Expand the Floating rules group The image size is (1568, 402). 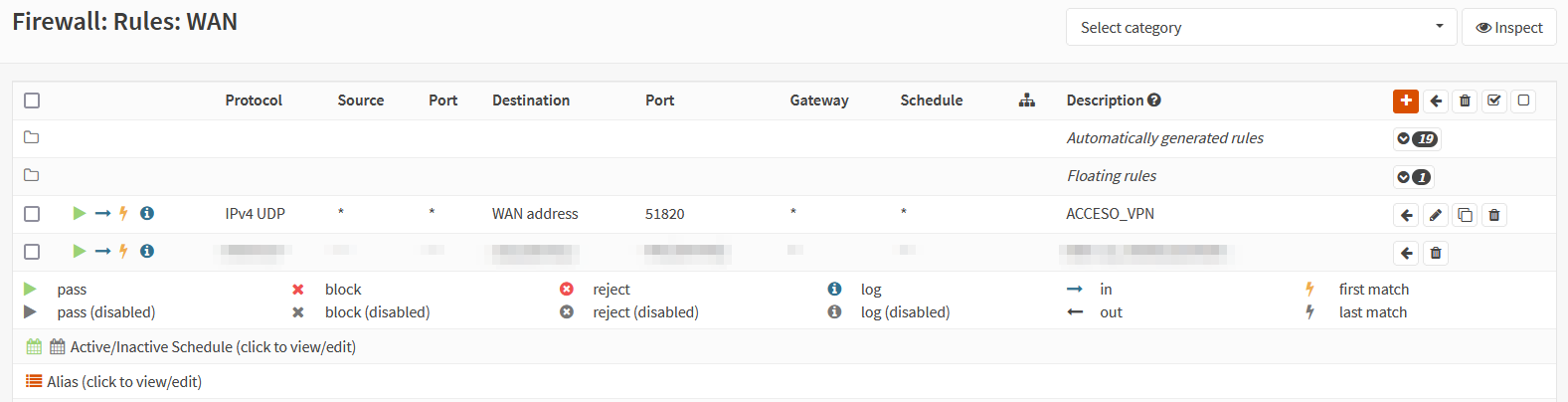1413,177
